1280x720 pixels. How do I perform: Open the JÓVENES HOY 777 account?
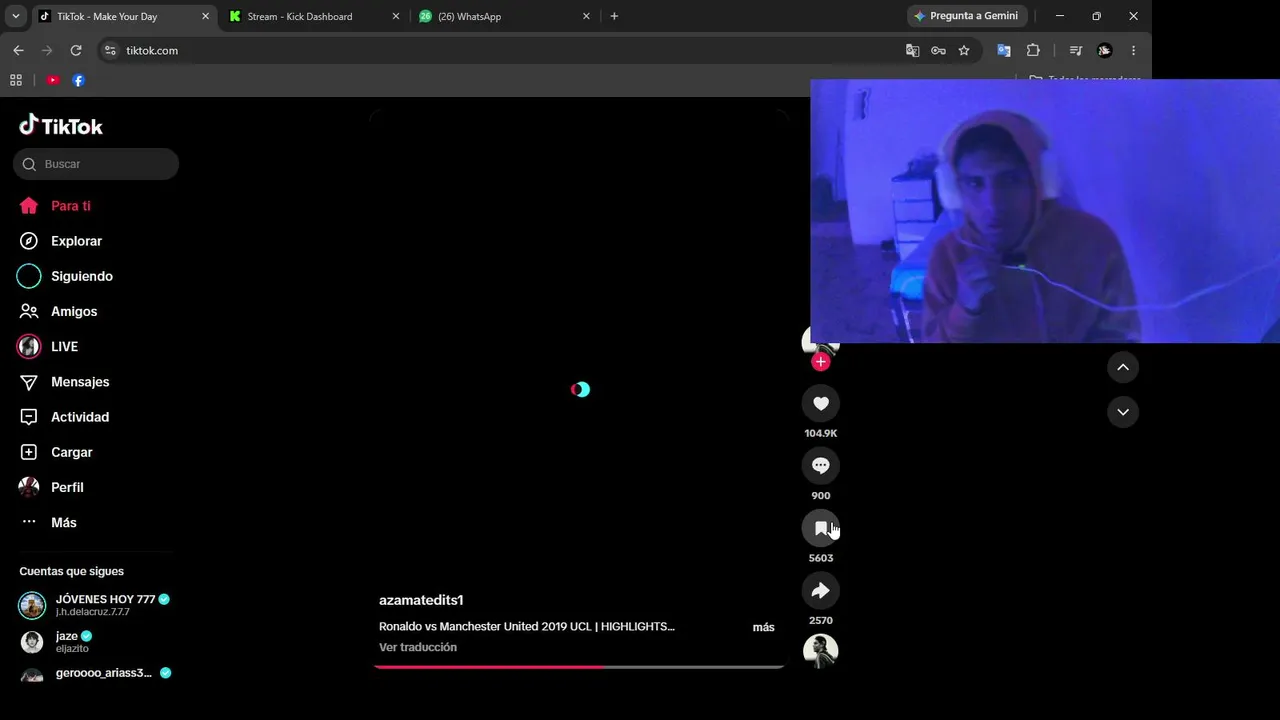point(95,605)
